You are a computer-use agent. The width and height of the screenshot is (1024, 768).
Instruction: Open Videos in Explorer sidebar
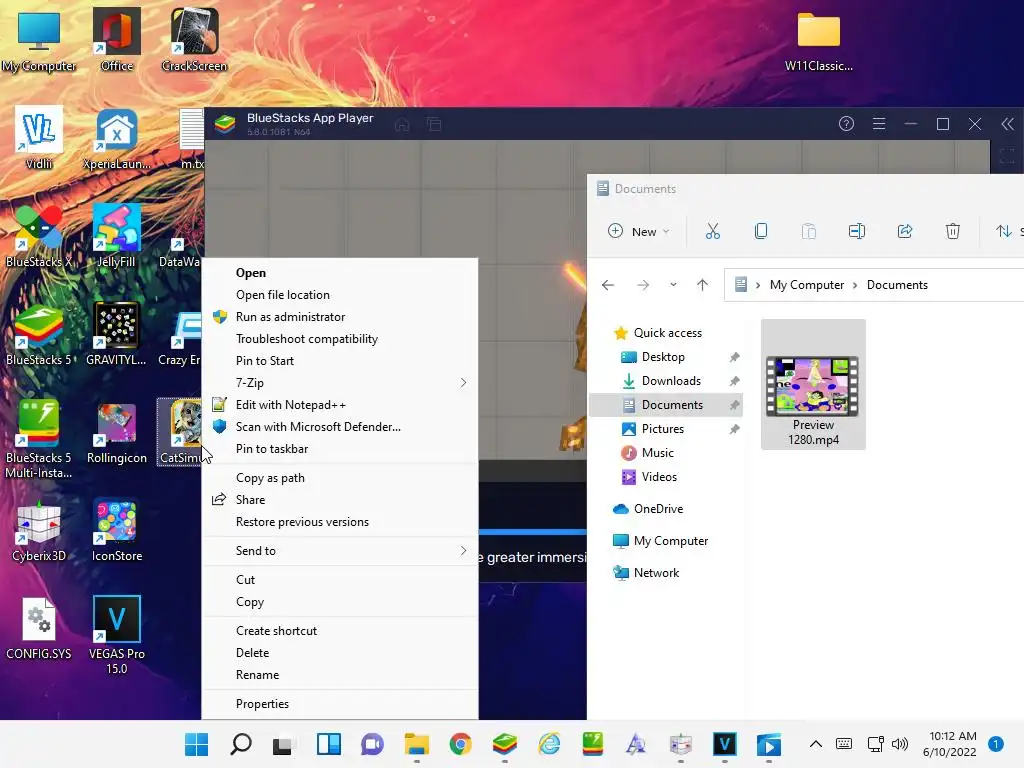point(659,477)
